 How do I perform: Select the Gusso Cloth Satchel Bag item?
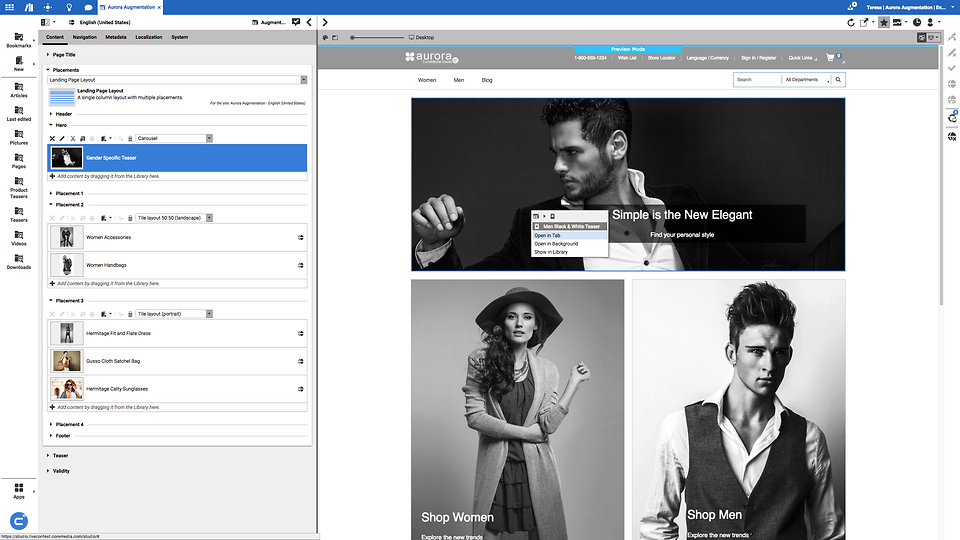tap(178, 361)
